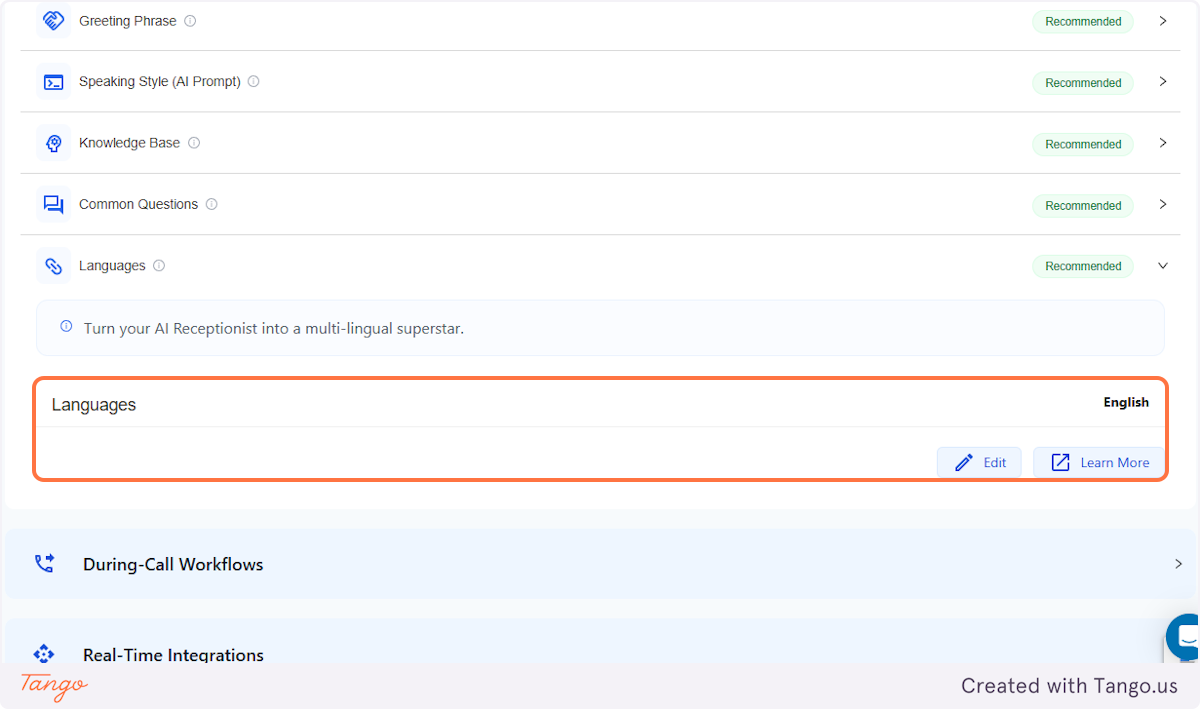
Task: Click the Common Questions chat icon
Action: (x=53, y=204)
